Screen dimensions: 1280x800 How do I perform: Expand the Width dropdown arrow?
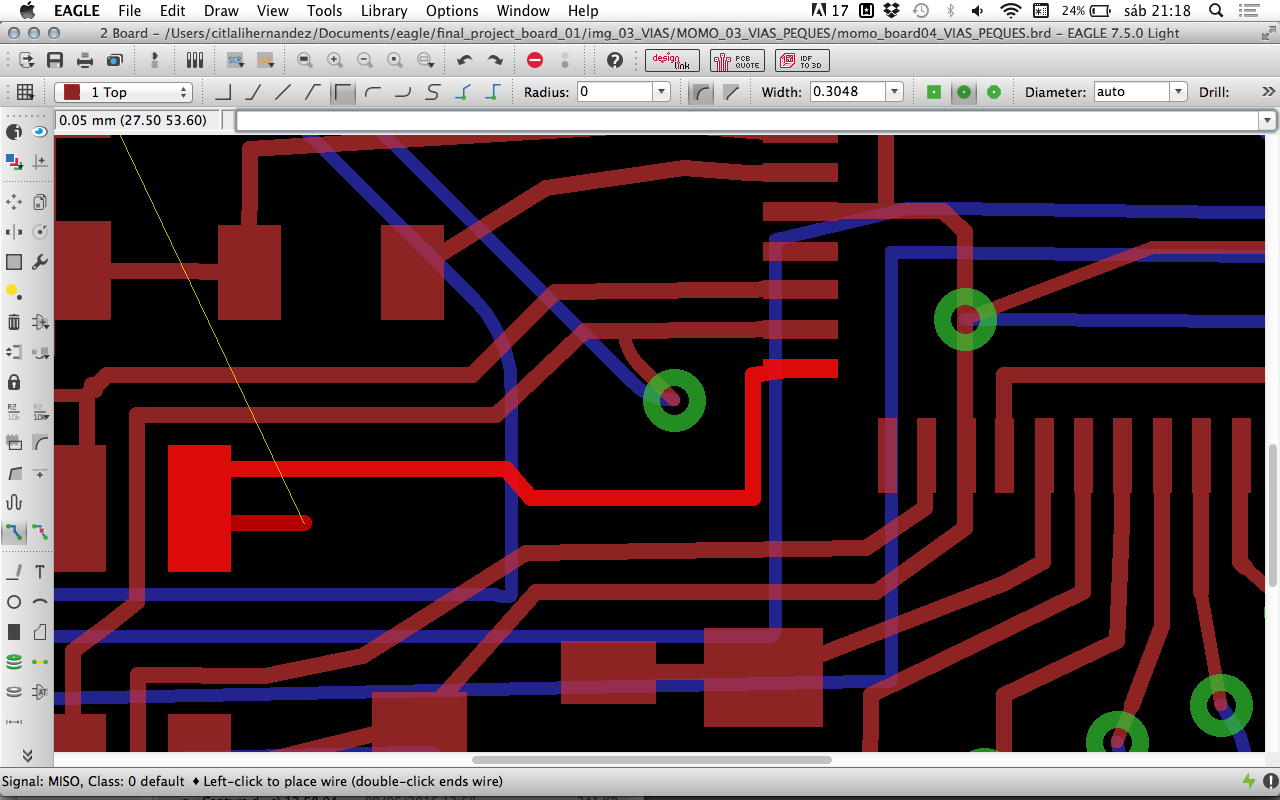click(x=894, y=92)
